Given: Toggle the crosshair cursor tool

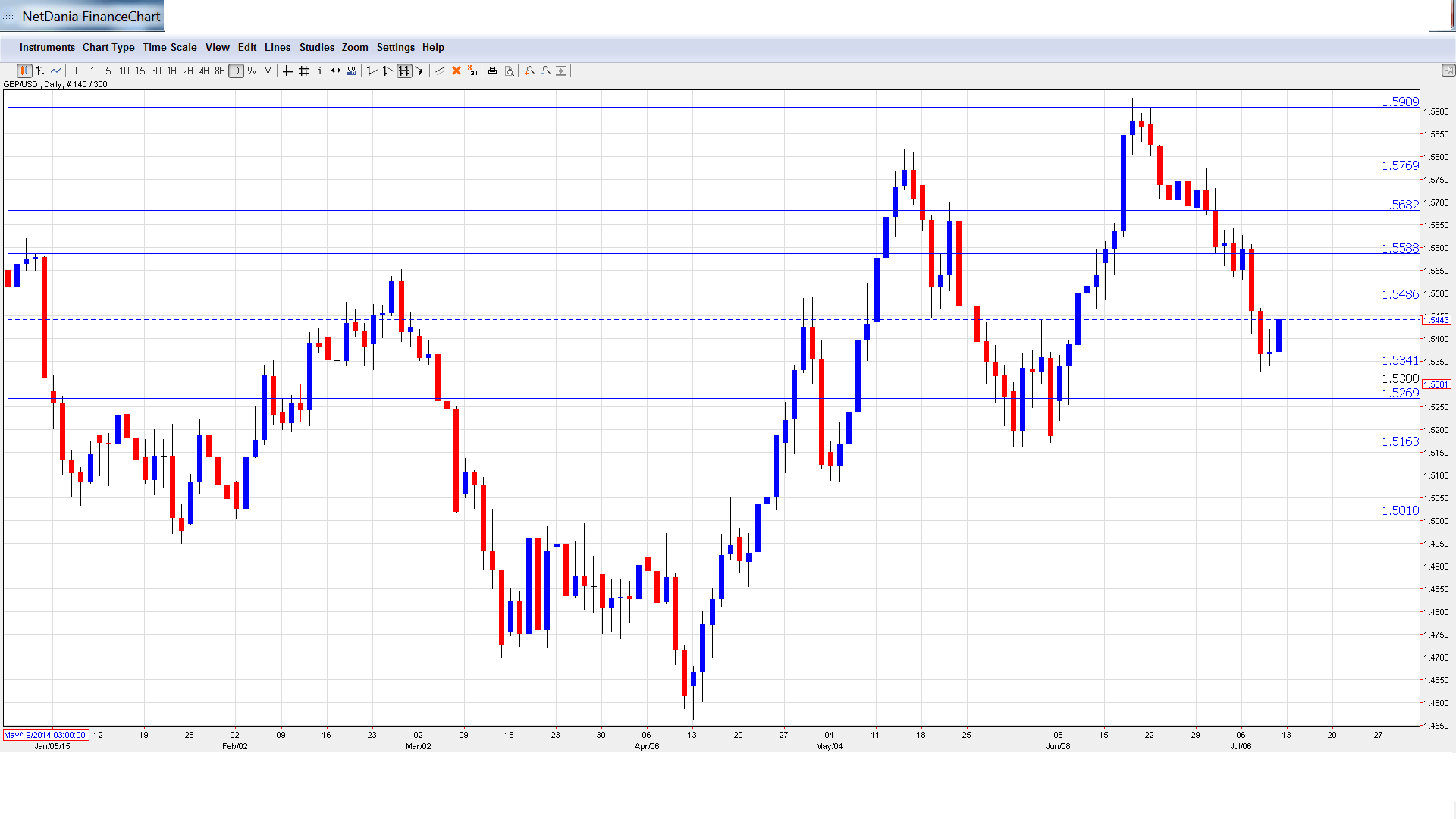Looking at the screenshot, I should click(x=287, y=71).
